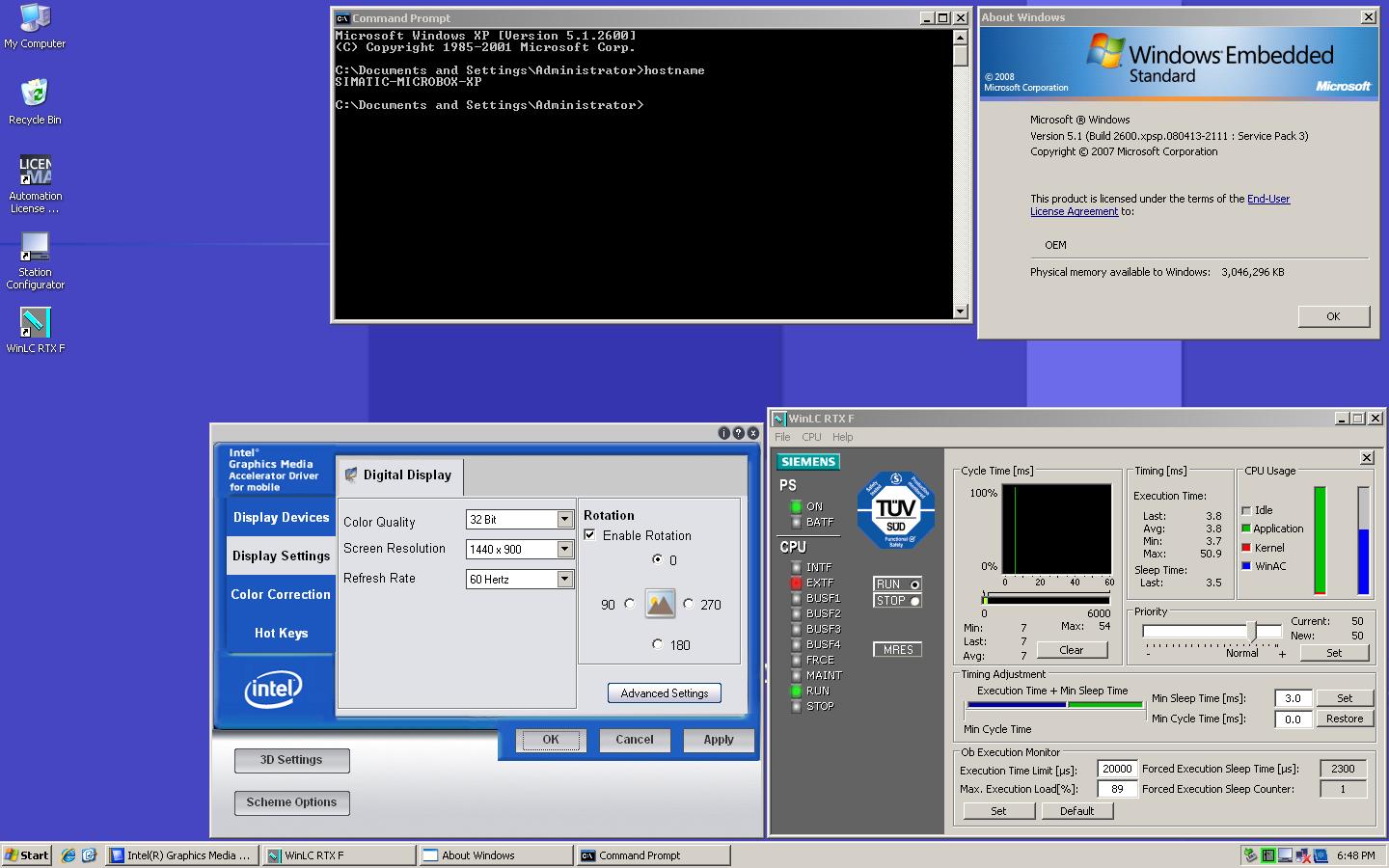
Task: Toggle the Idle CPU usage legend box
Action: pos(1246,510)
